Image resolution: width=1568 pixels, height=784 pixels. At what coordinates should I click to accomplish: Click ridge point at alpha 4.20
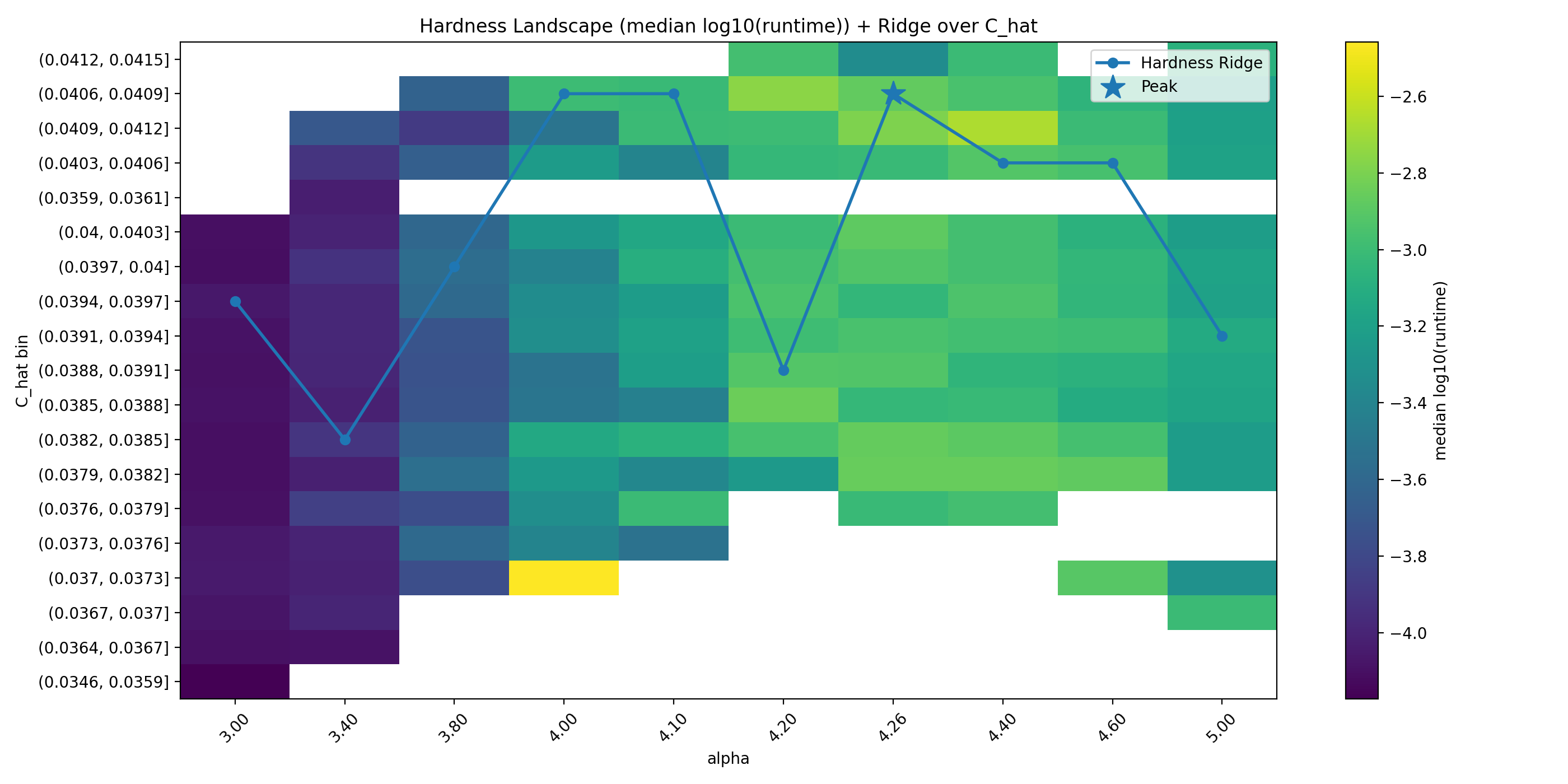click(x=783, y=370)
